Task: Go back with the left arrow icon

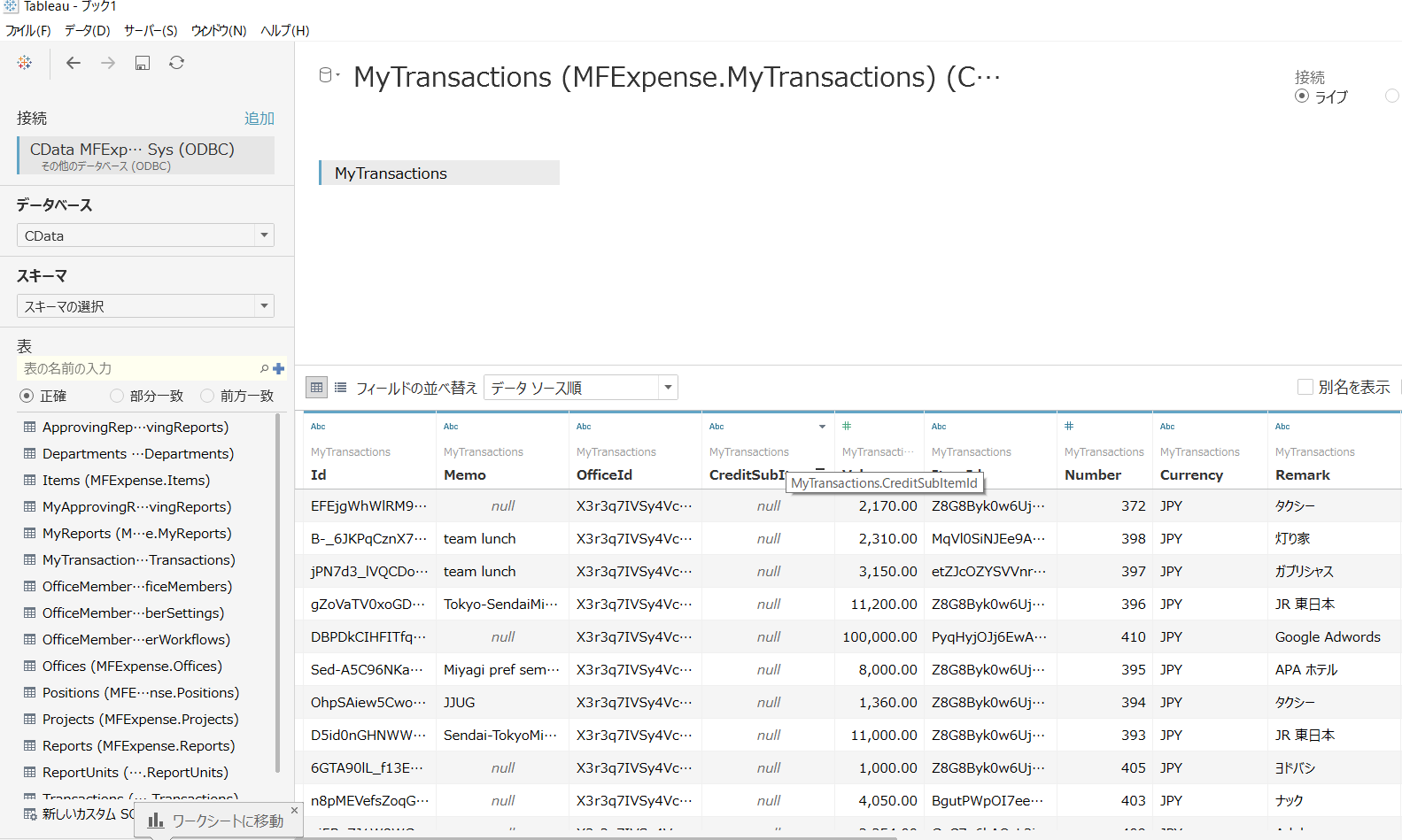Action: pyautogui.click(x=74, y=63)
